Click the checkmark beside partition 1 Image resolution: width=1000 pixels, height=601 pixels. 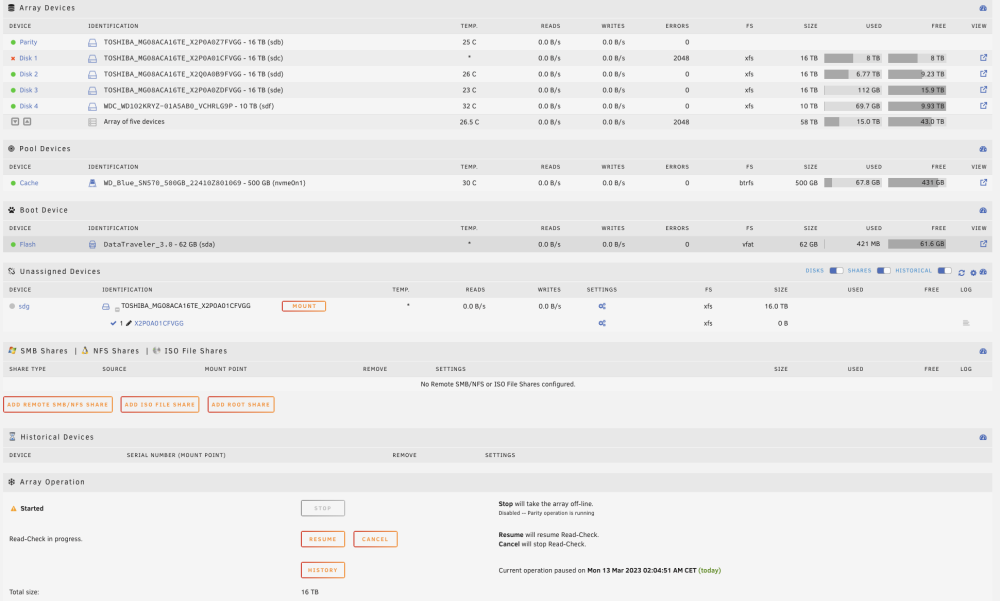pos(114,323)
